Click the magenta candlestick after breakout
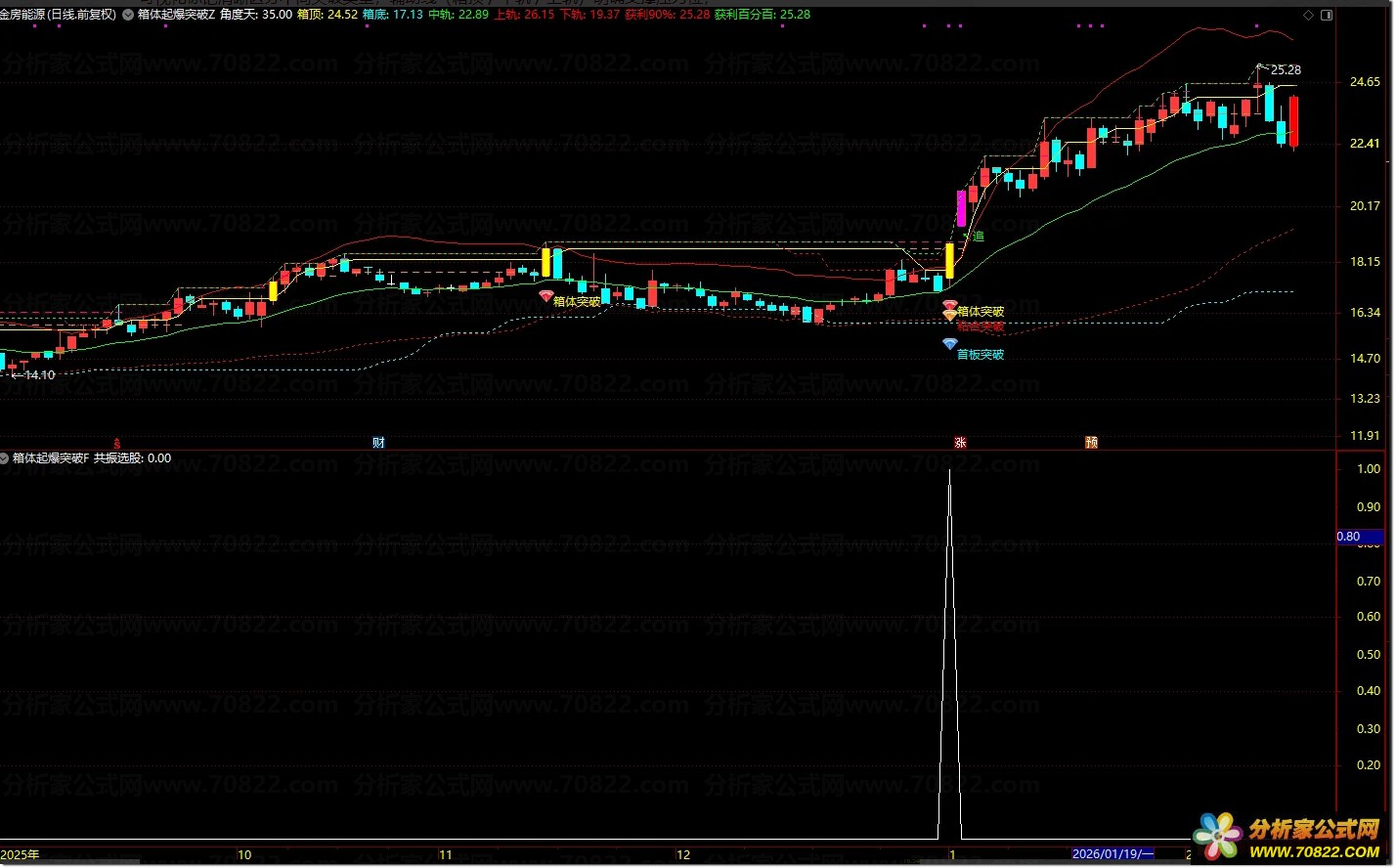 [x=961, y=208]
